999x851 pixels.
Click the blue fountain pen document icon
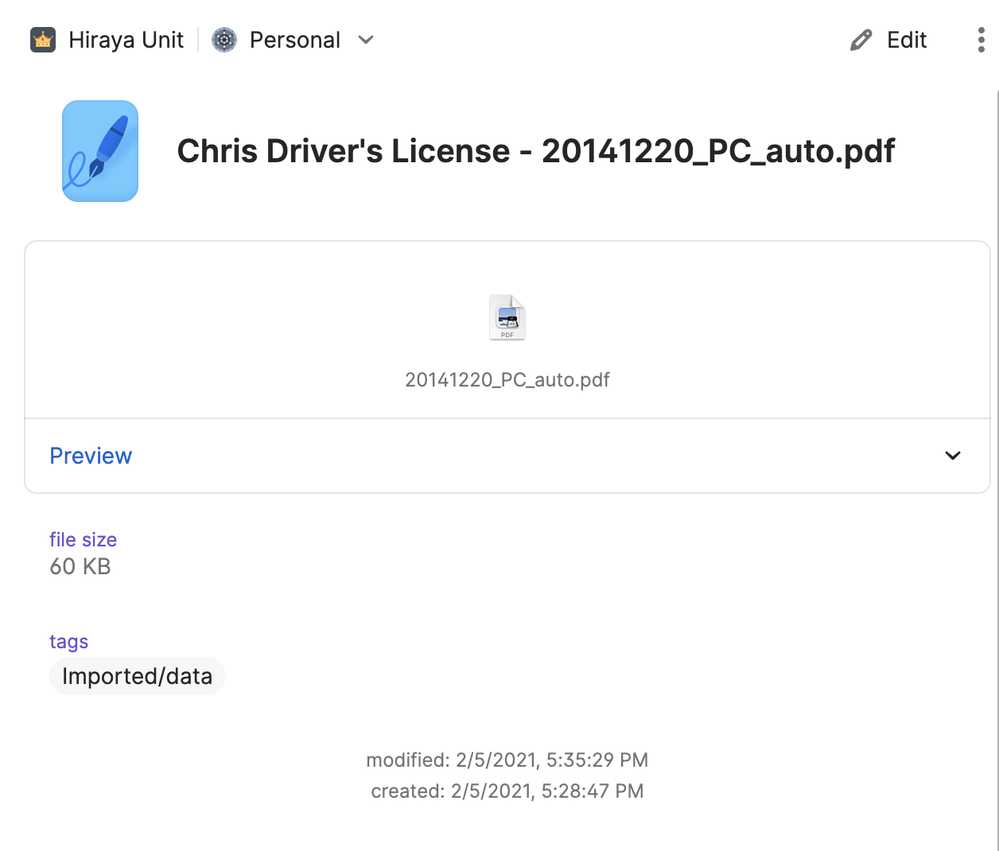100,151
